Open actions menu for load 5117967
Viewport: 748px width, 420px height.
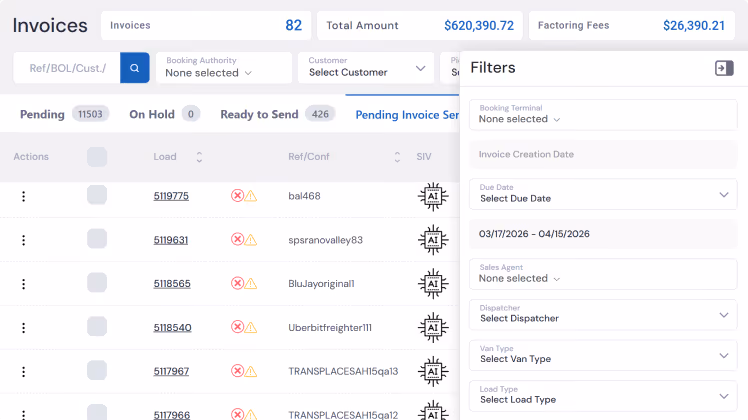point(23,372)
